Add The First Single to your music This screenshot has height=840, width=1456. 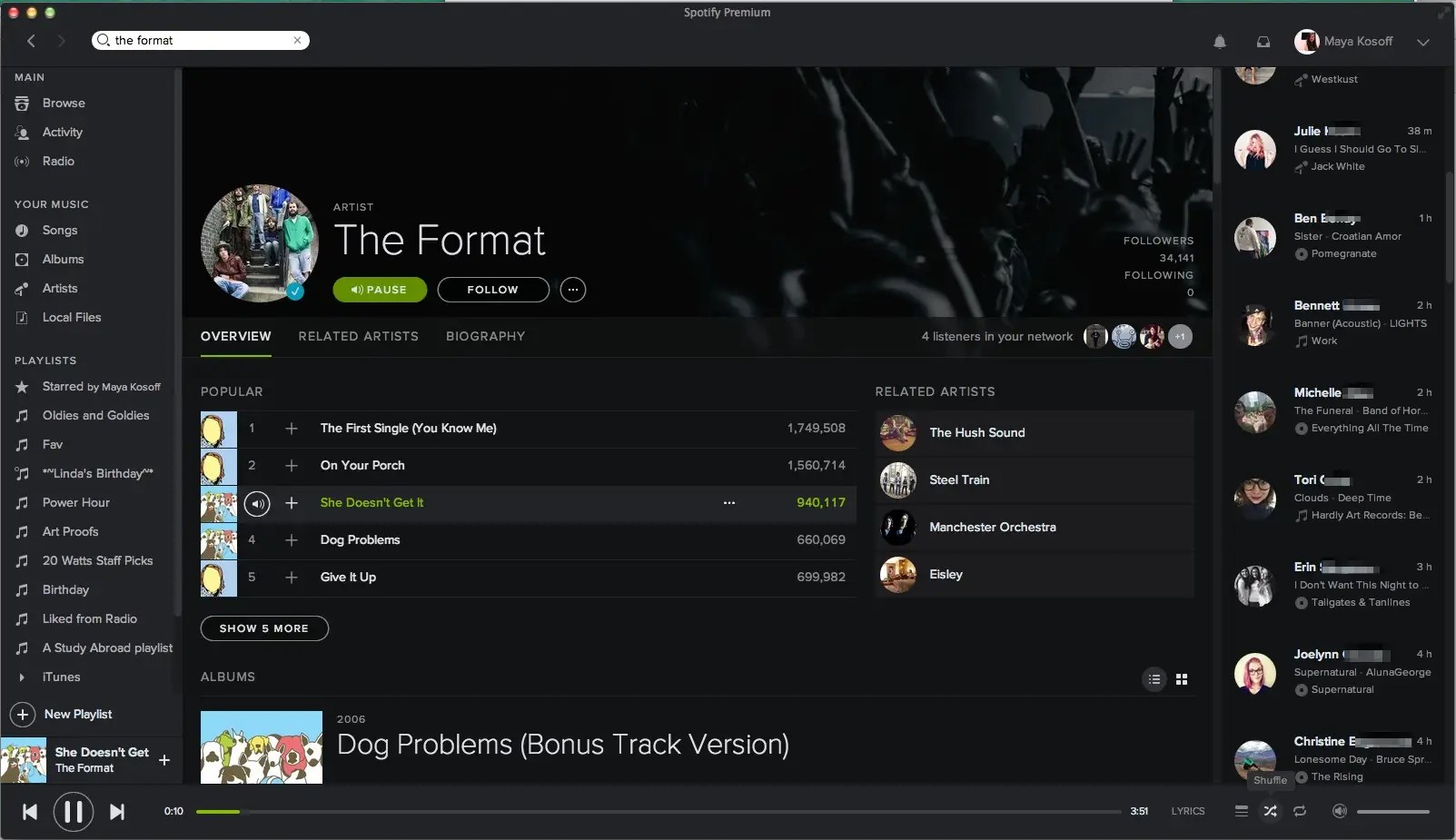(292, 428)
